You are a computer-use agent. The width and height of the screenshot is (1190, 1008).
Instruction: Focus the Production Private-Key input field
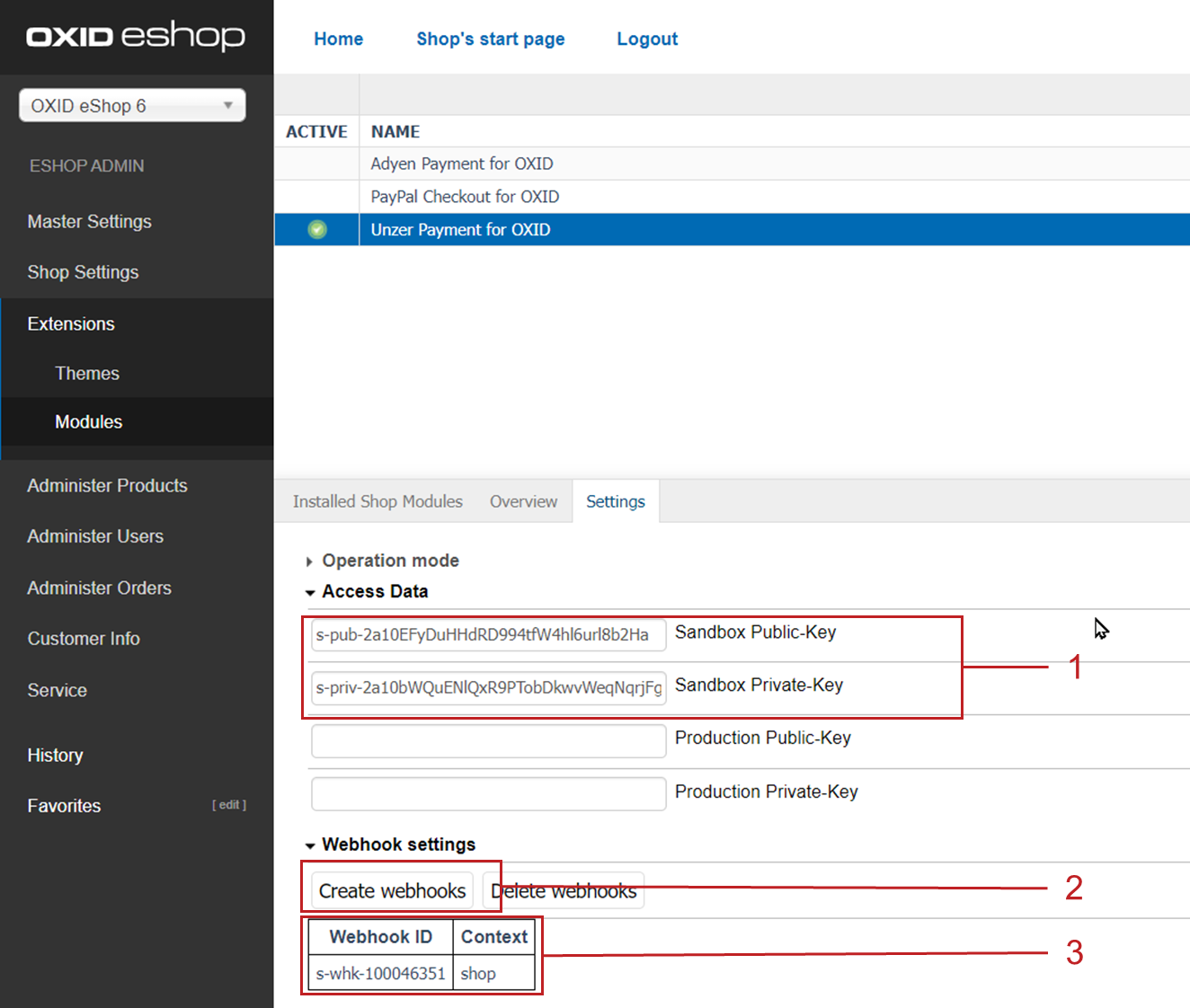(489, 794)
